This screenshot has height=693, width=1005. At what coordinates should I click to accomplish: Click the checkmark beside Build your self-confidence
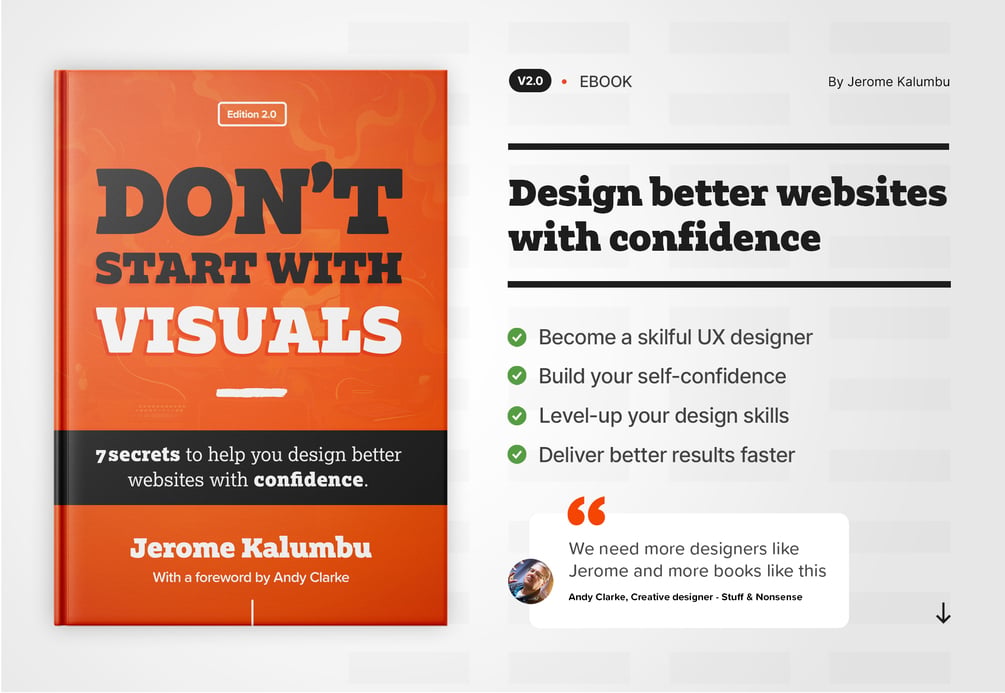(517, 376)
